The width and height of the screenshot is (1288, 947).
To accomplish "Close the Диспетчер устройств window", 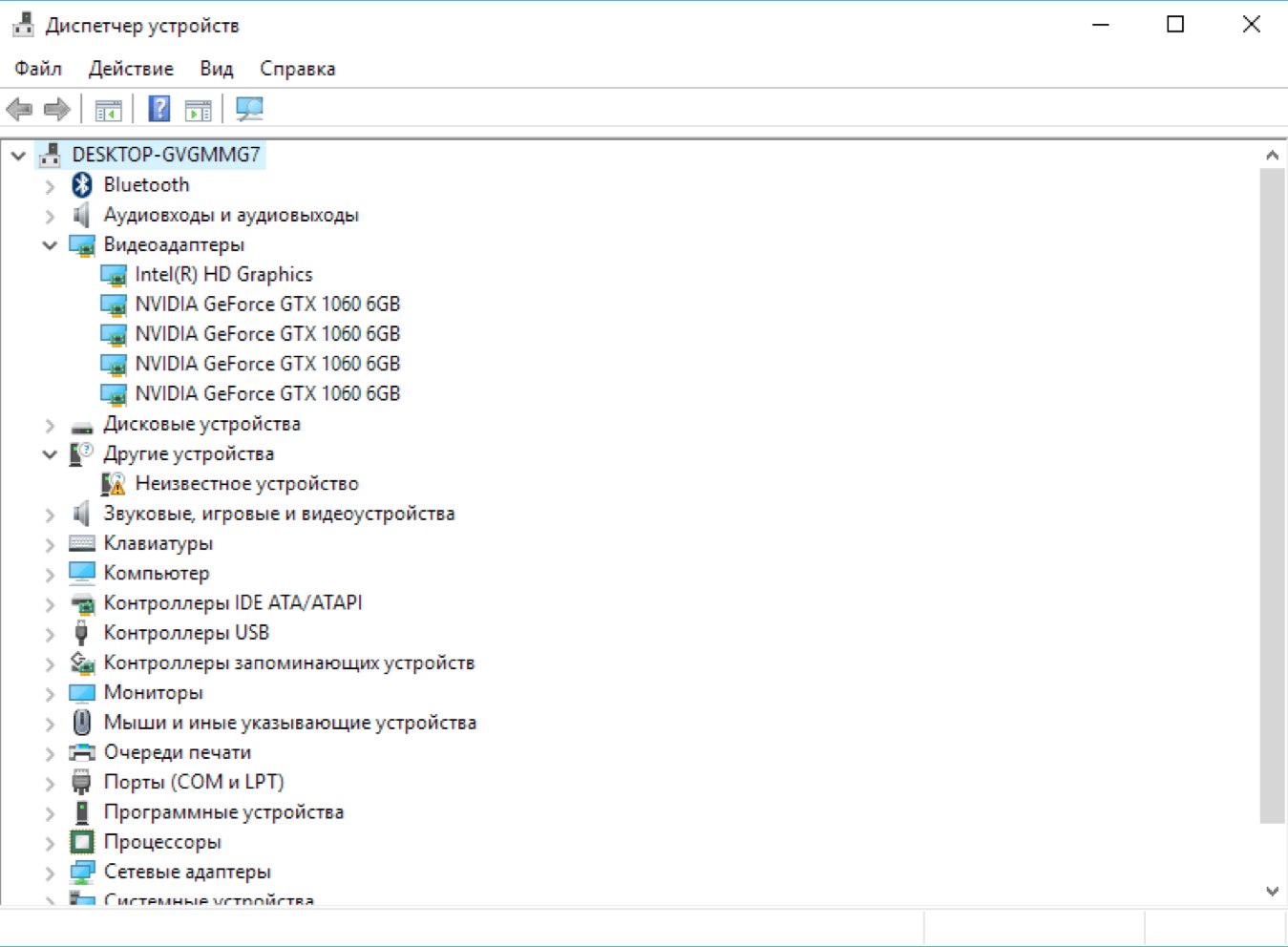I will 1251,25.
